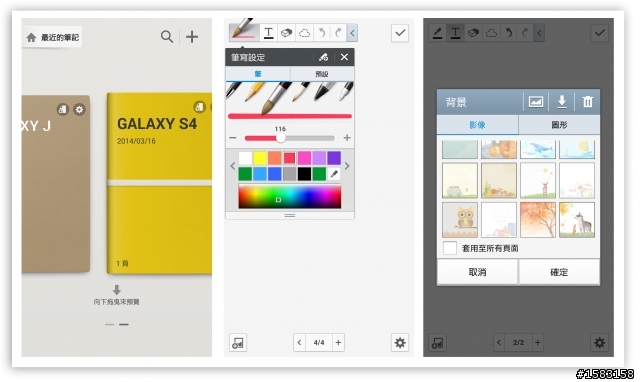
Task: Pick the purple color swatch
Action: (x=334, y=158)
